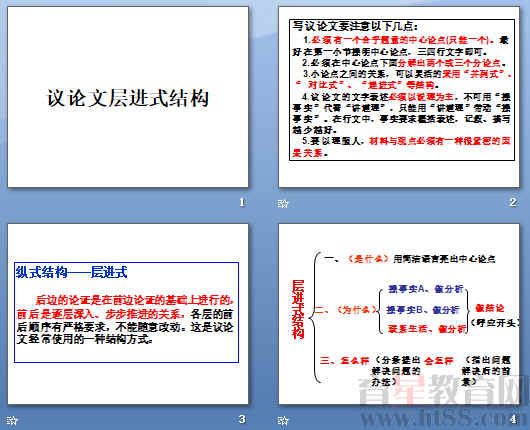Screen dimensions: 530x430
Task: Click the text 摆事实A、做分析 in slide 4
Action: pos(426,289)
